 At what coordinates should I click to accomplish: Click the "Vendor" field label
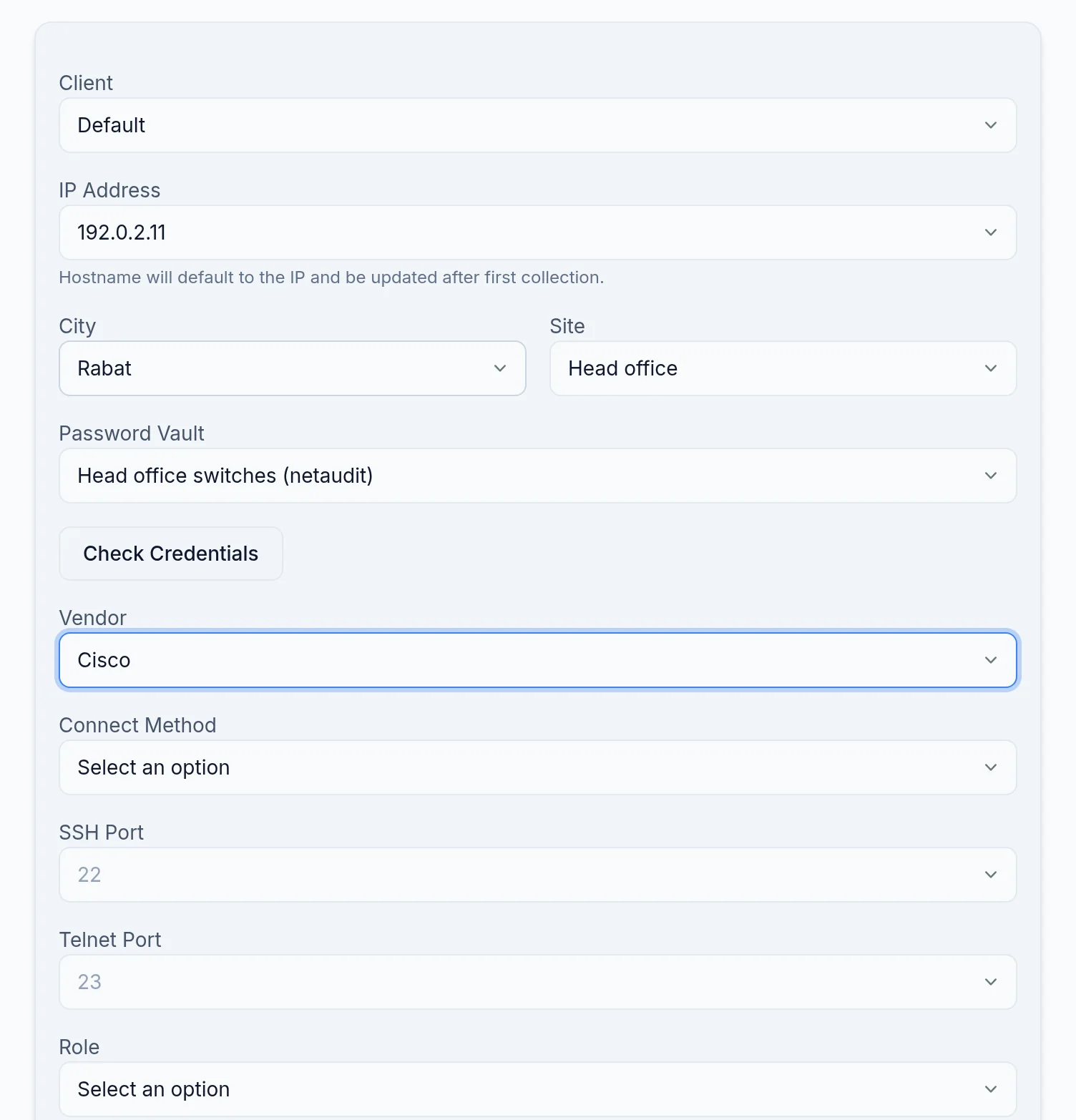pos(93,618)
